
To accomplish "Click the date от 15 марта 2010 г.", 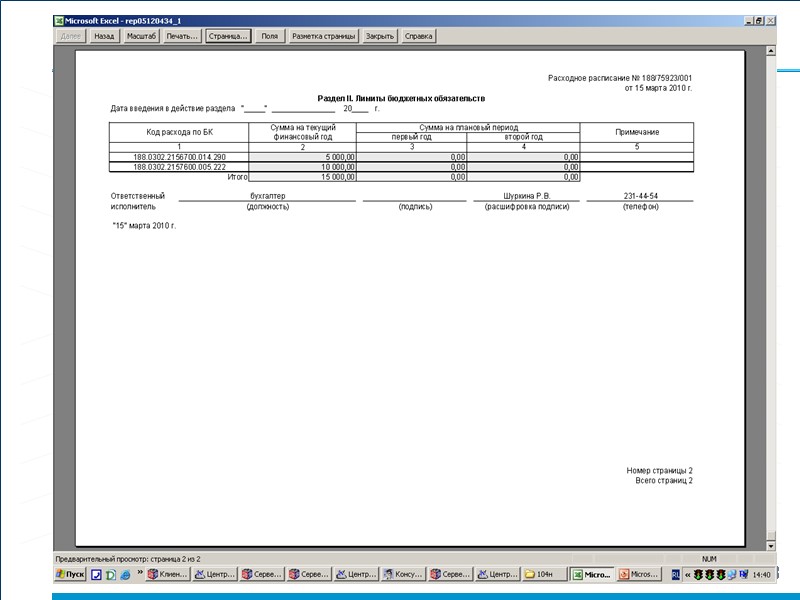I will 658,88.
